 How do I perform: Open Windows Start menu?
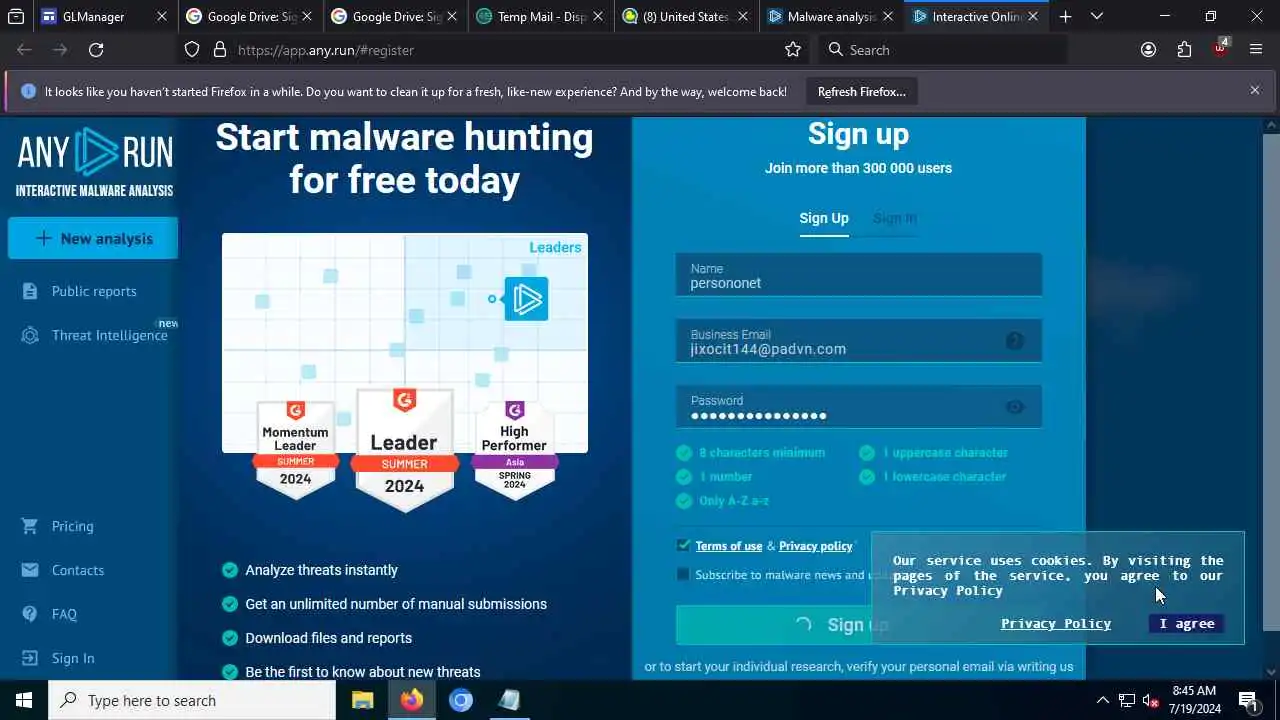[x=24, y=700]
